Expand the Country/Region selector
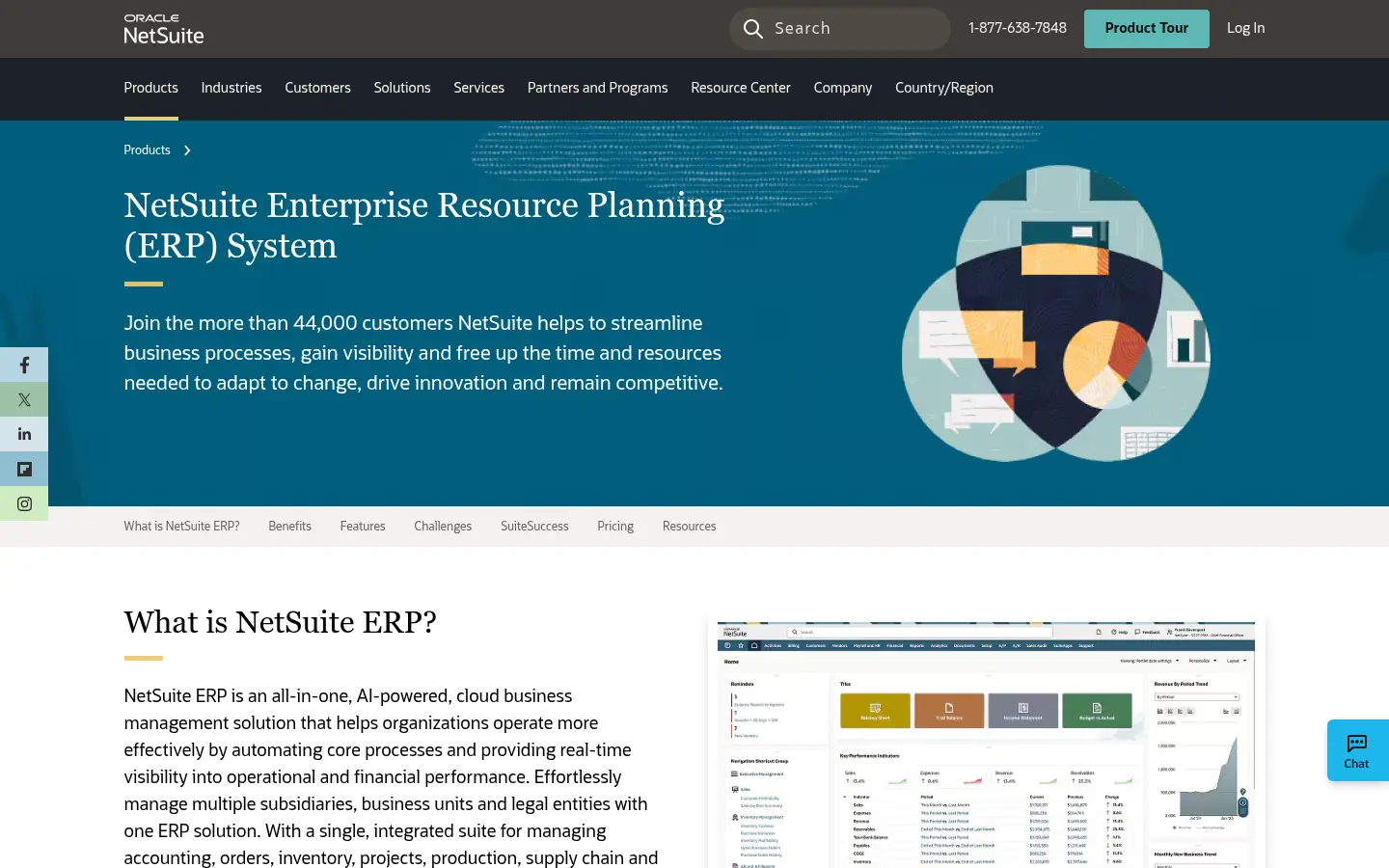 944,88
